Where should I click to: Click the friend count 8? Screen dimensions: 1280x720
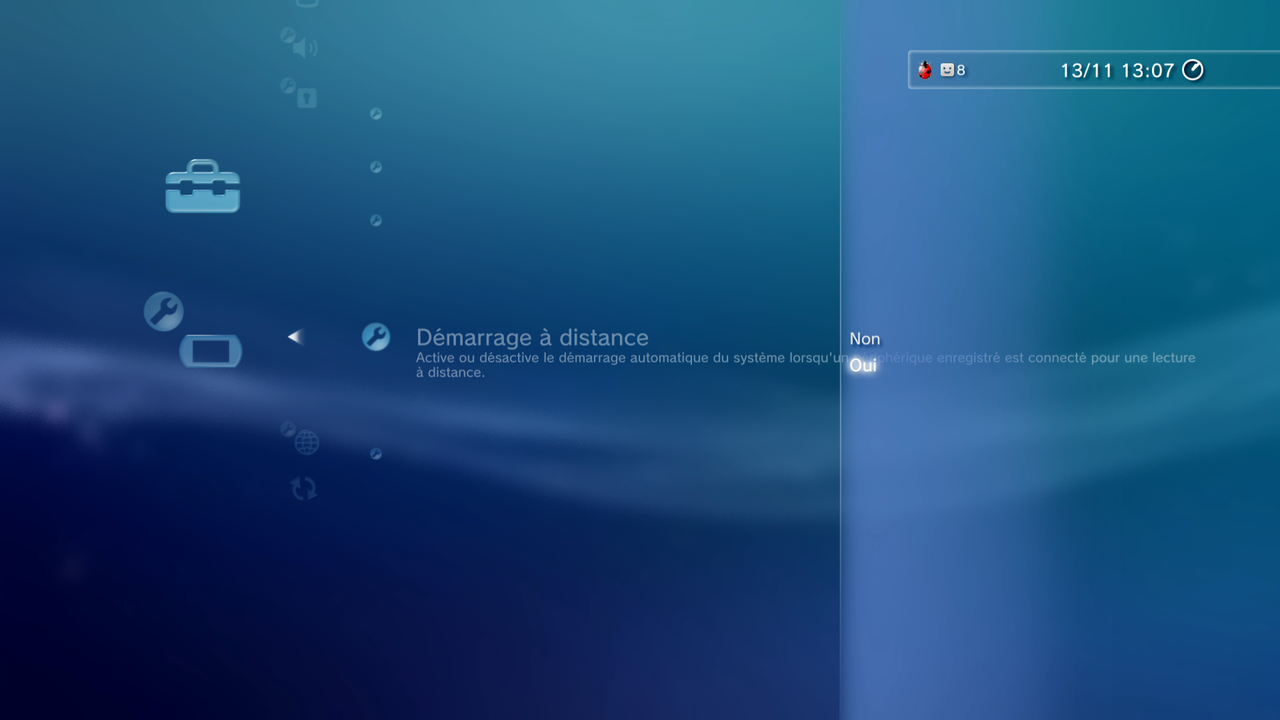[x=961, y=70]
